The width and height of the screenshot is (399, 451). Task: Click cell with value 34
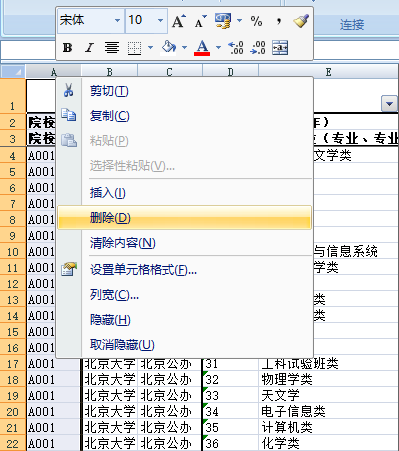[x=230, y=411]
